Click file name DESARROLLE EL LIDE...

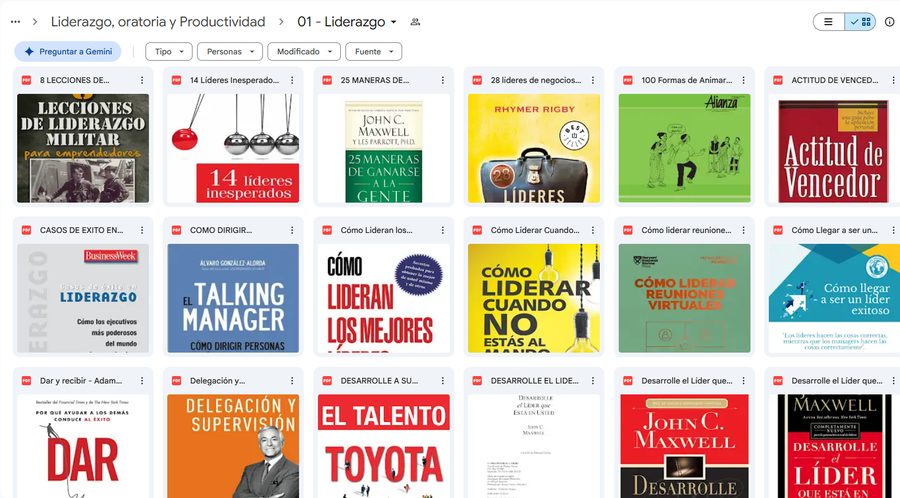click(x=534, y=380)
